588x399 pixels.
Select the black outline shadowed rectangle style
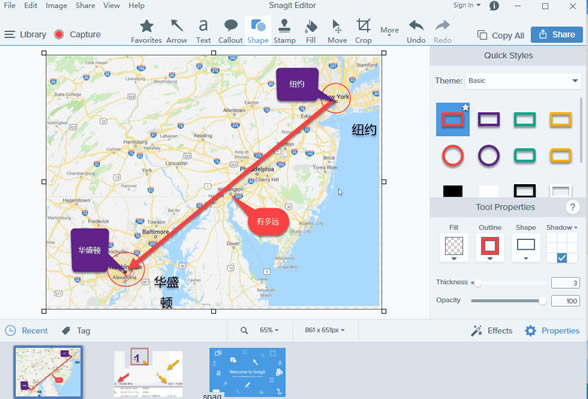click(x=525, y=191)
